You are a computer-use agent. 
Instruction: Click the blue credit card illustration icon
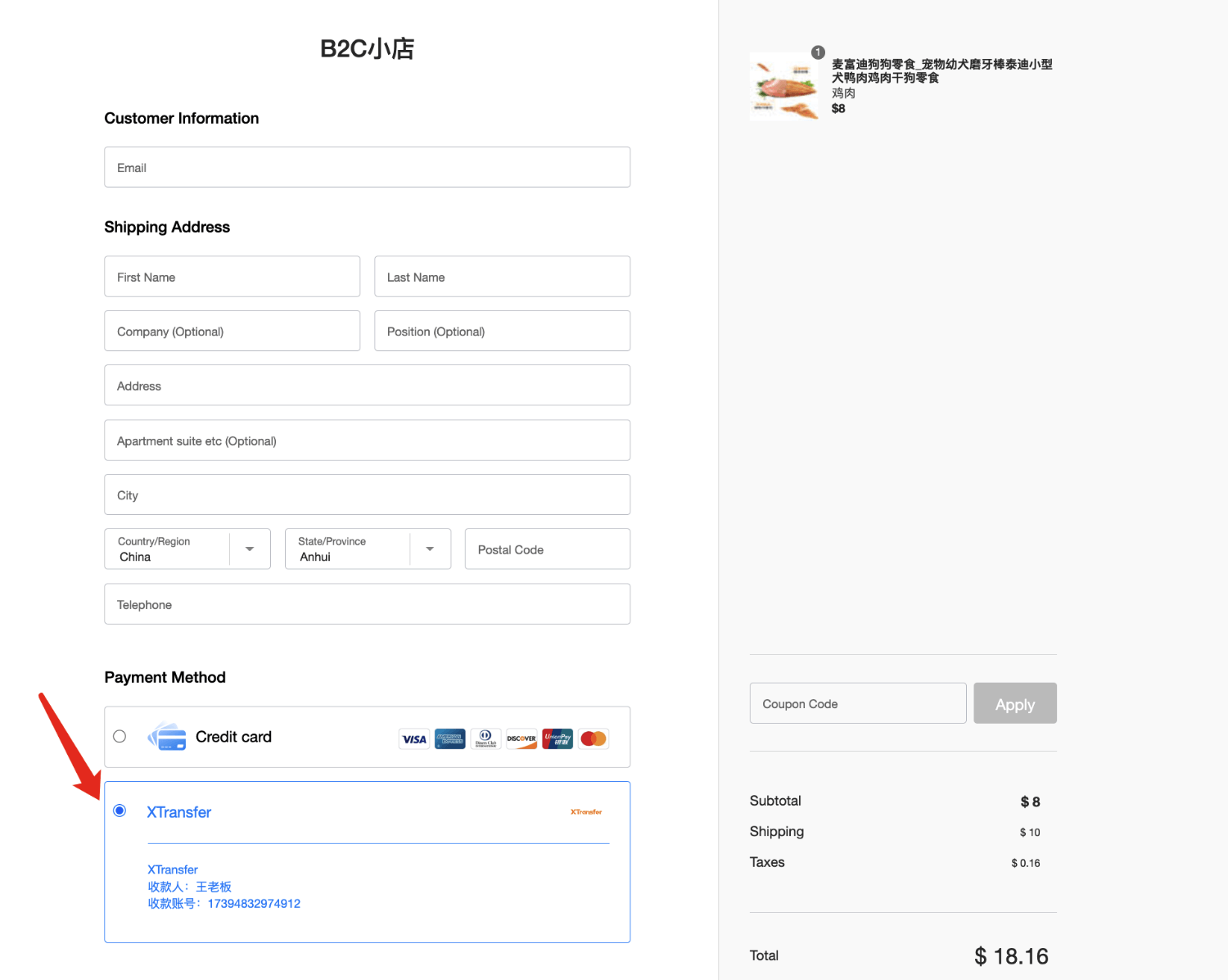168,737
